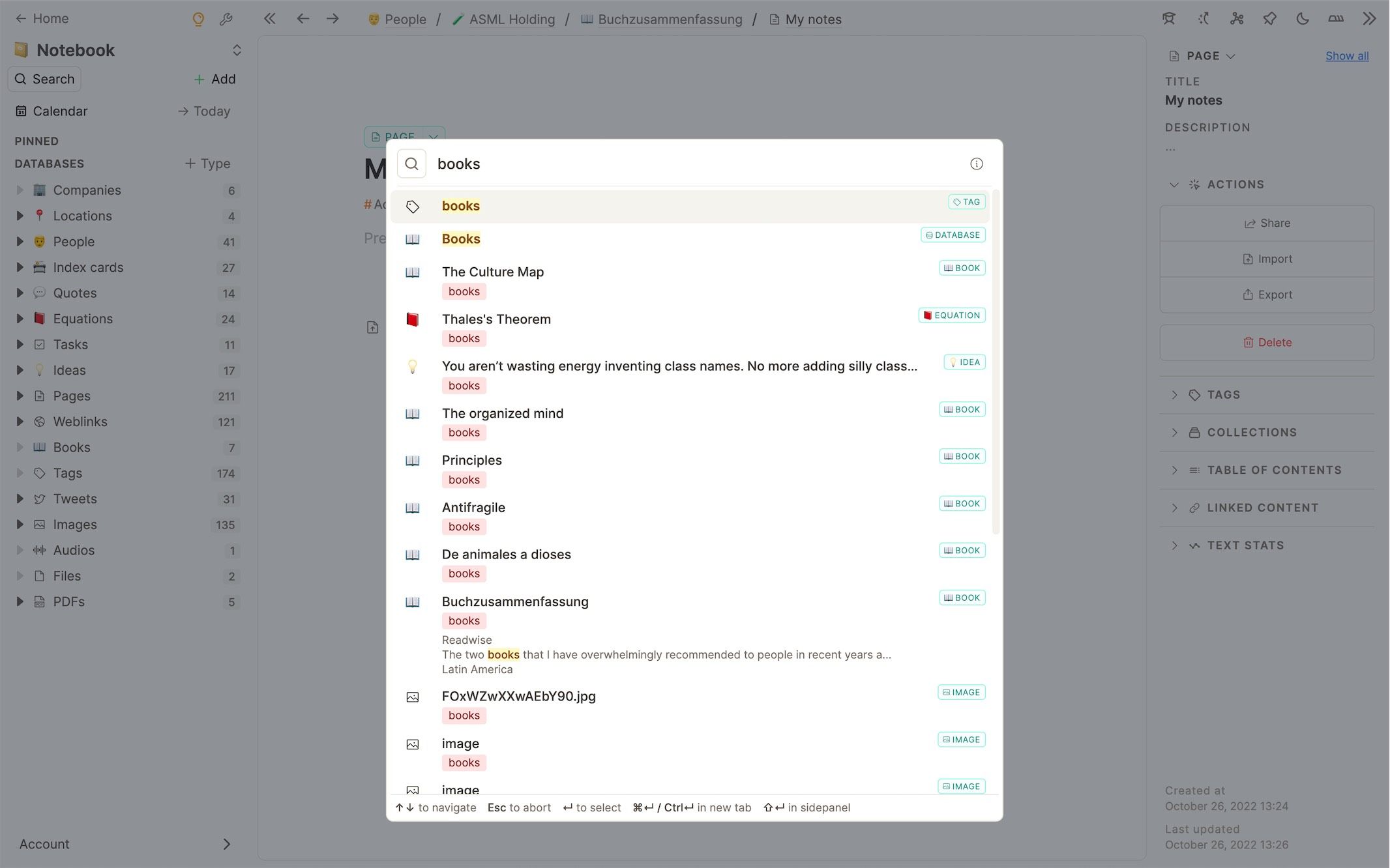This screenshot has width=1390, height=868.
Task: Toggle dark mode with the moon icon
Action: point(1302,18)
